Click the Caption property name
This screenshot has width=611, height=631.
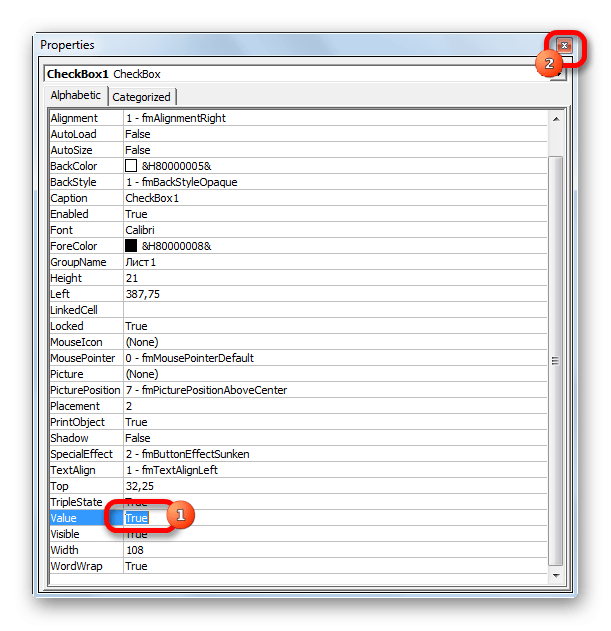68,198
